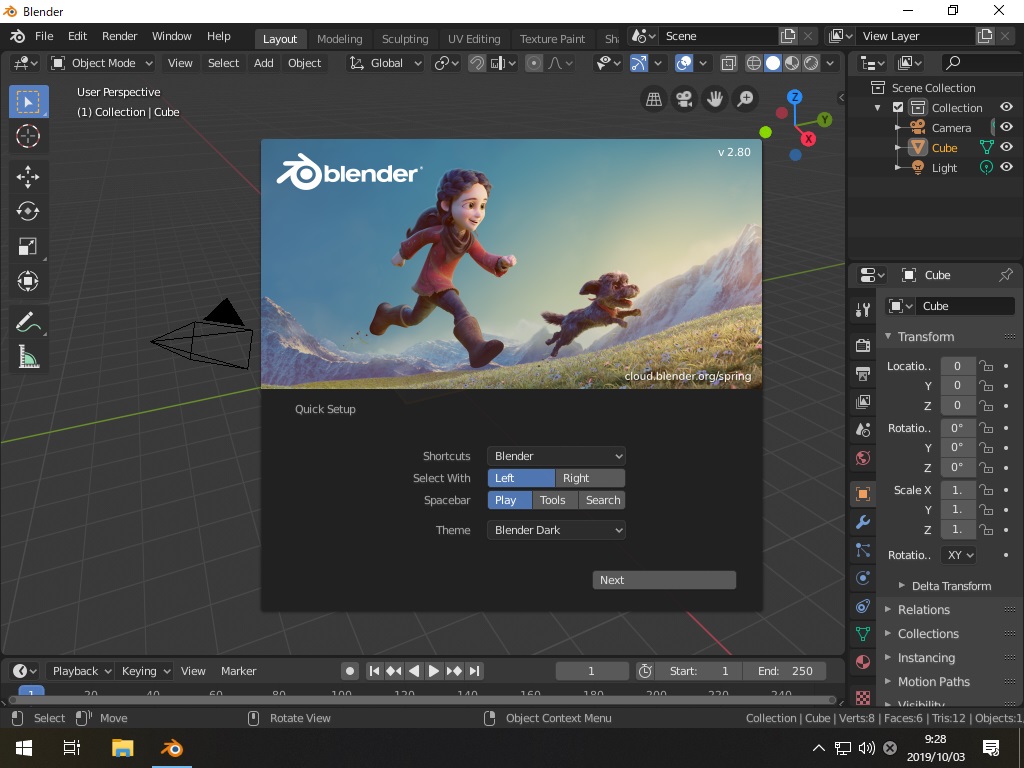
Task: Play animation forward
Action: click(434, 671)
